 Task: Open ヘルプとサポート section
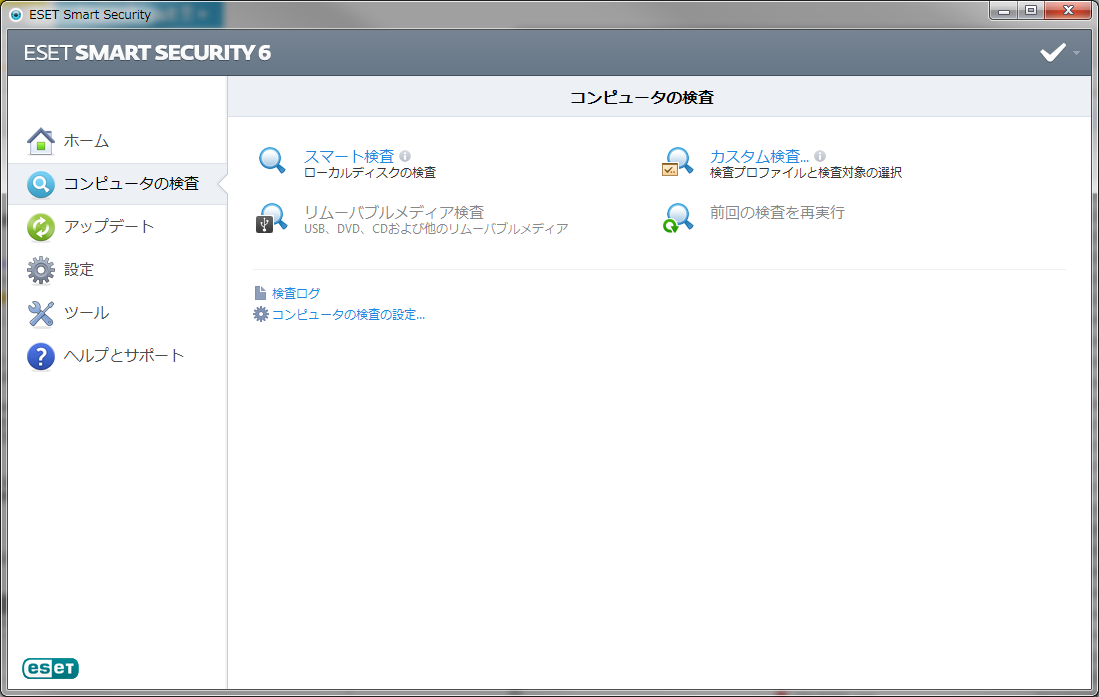(124, 356)
